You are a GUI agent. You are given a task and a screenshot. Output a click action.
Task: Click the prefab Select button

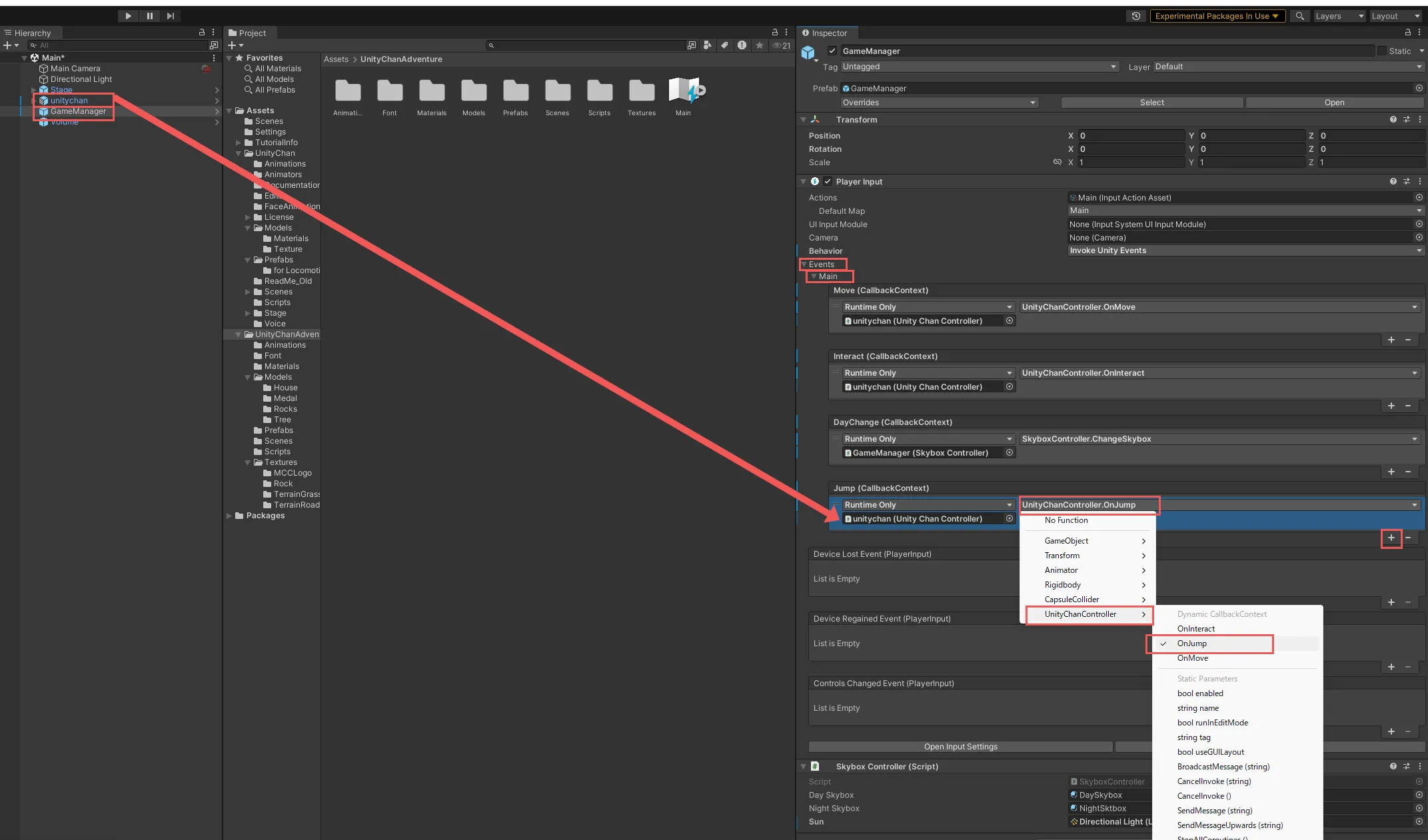(x=1151, y=103)
